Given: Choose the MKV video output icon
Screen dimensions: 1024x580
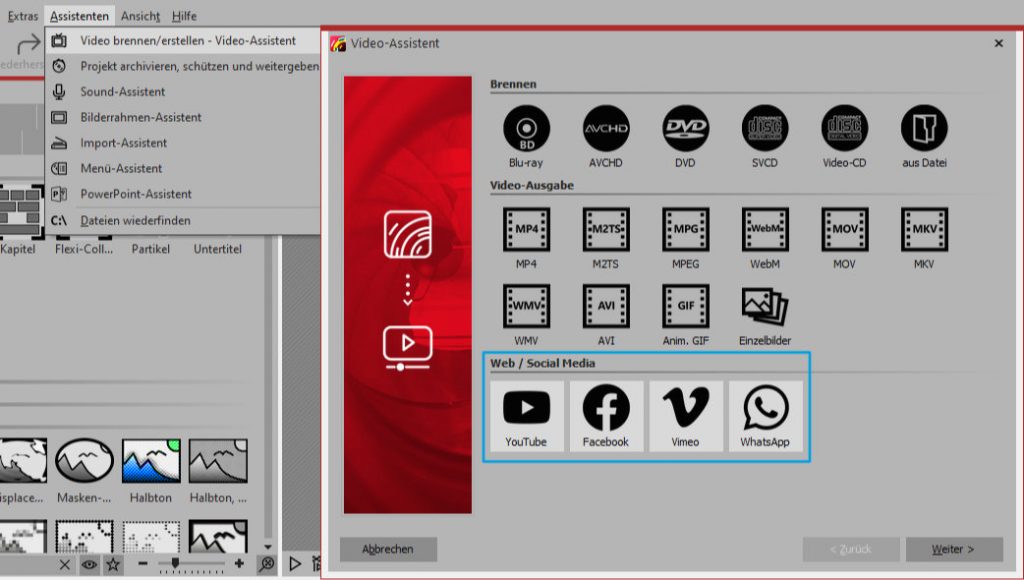Looking at the screenshot, I should (924, 230).
